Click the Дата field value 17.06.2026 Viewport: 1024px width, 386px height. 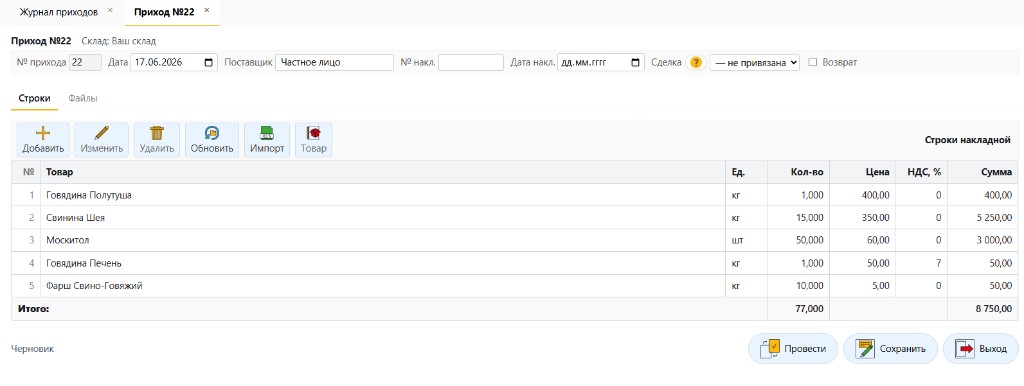coord(159,63)
